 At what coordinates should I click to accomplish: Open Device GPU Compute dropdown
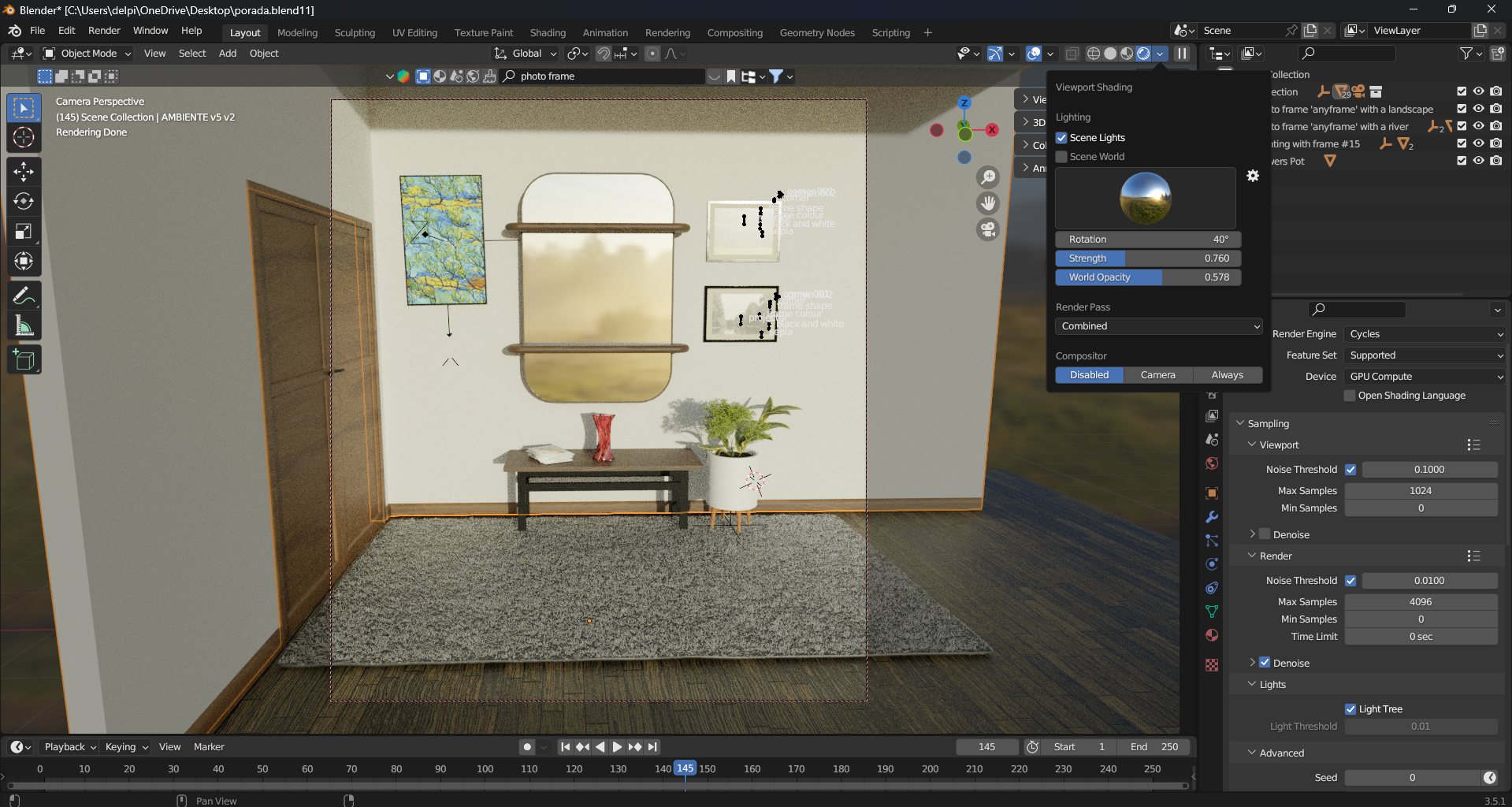1425,377
